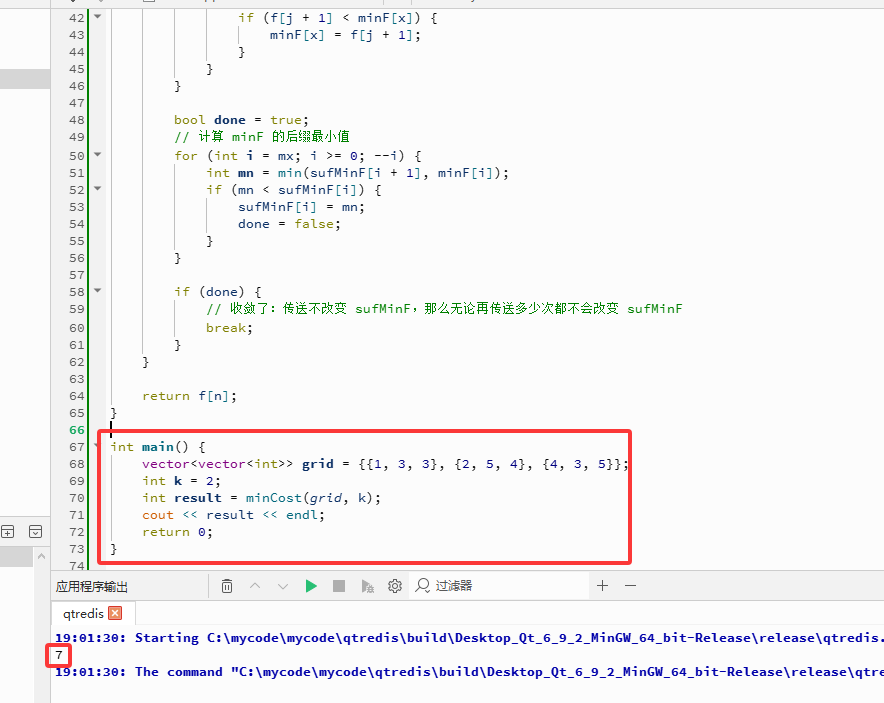This screenshot has height=703, width=884.
Task: Click the "Starting C:\mycode" output line
Action: pyautogui.click(x=469, y=638)
